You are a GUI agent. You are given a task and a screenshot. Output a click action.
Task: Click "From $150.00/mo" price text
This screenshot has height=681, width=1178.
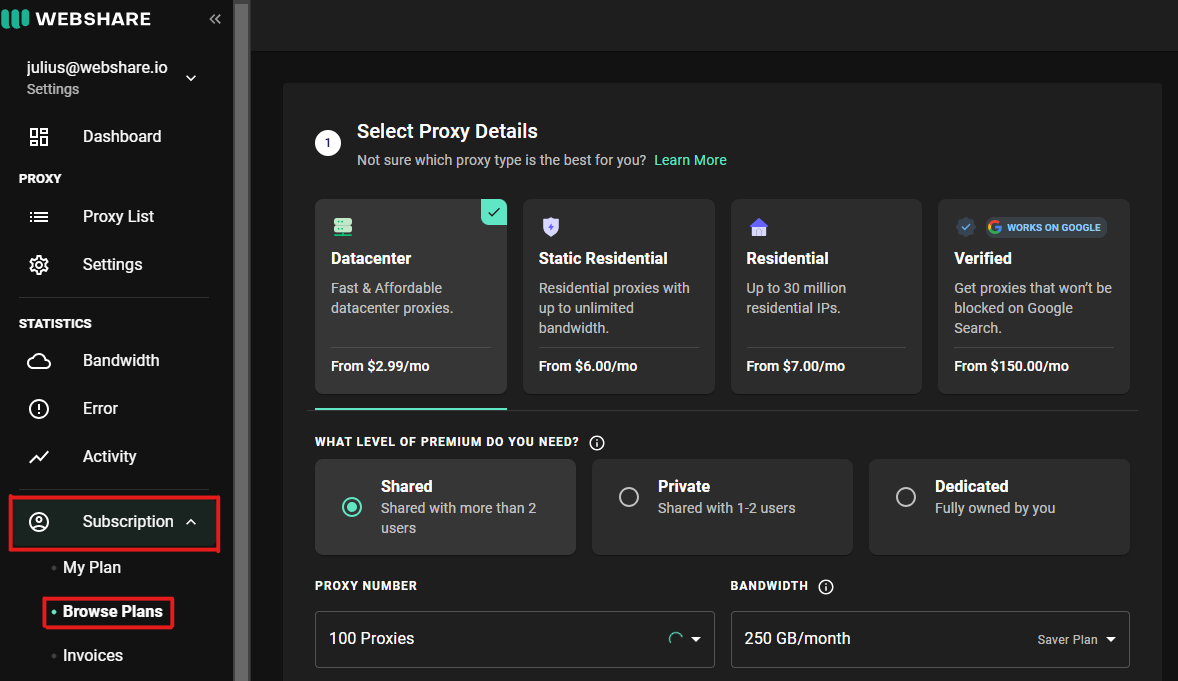pos(1011,366)
